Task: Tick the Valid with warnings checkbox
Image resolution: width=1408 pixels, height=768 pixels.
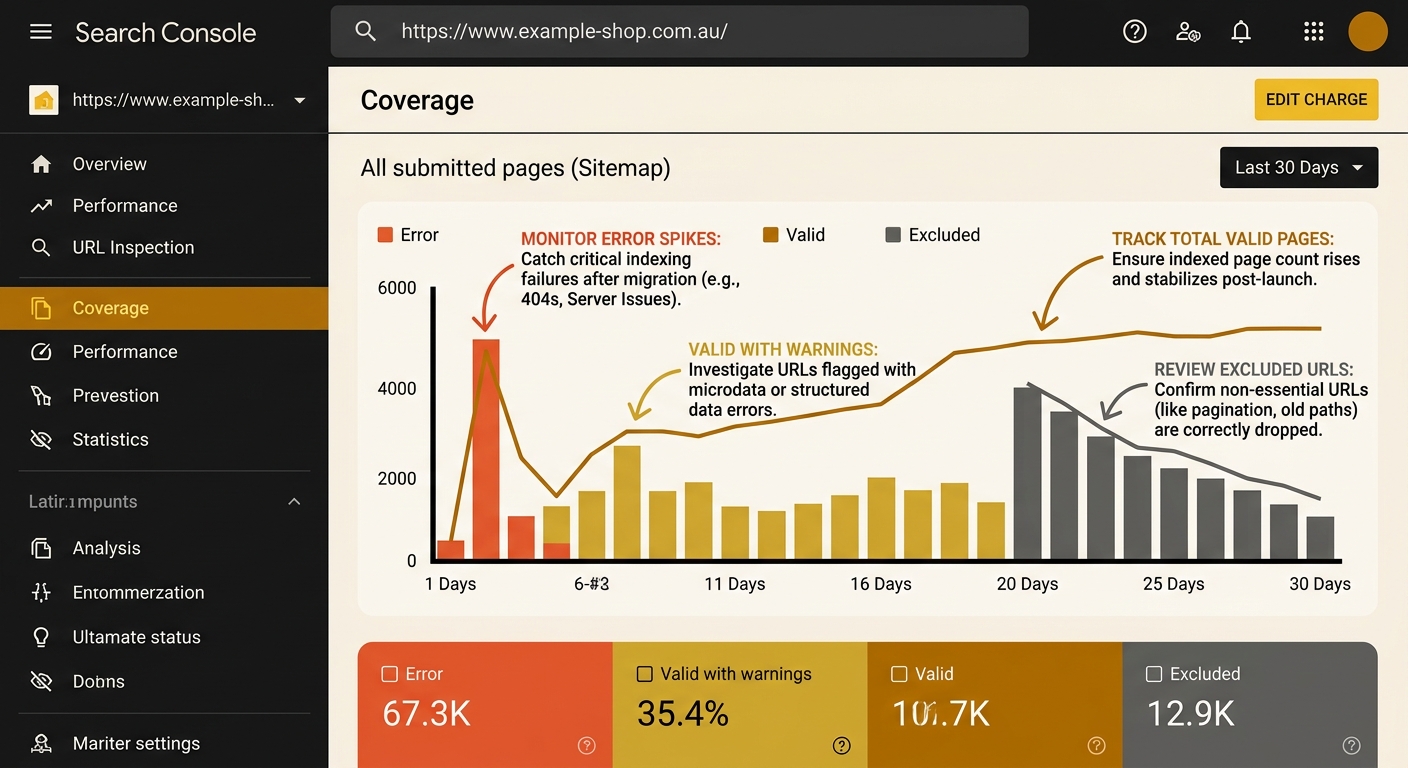Action: (645, 674)
